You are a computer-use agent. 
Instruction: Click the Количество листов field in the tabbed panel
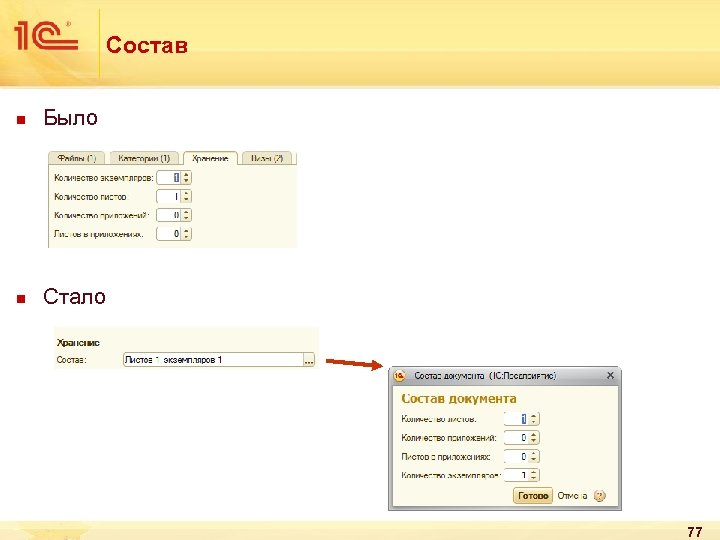(x=169, y=197)
